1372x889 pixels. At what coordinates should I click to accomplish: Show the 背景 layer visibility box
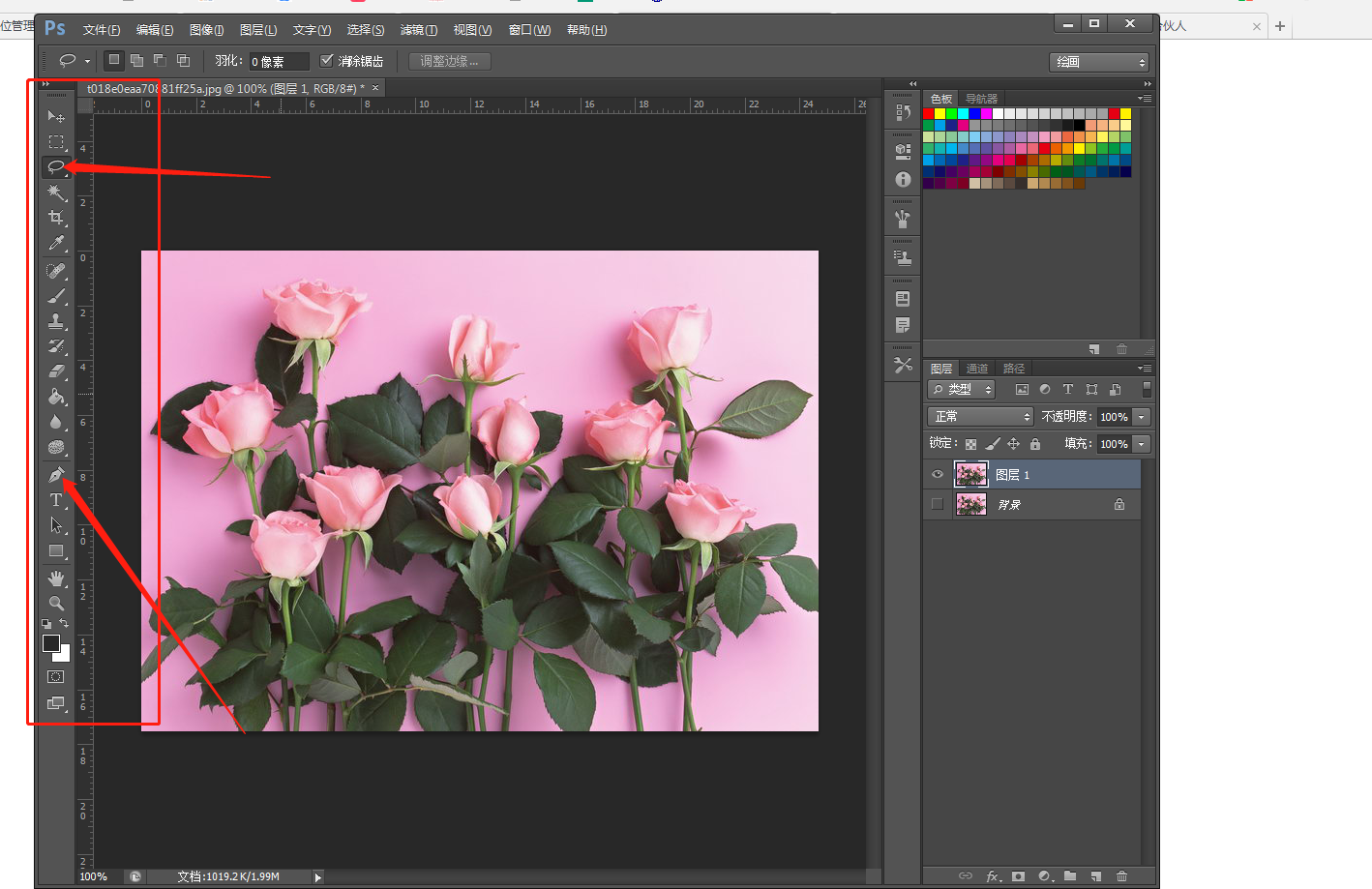[x=937, y=504]
